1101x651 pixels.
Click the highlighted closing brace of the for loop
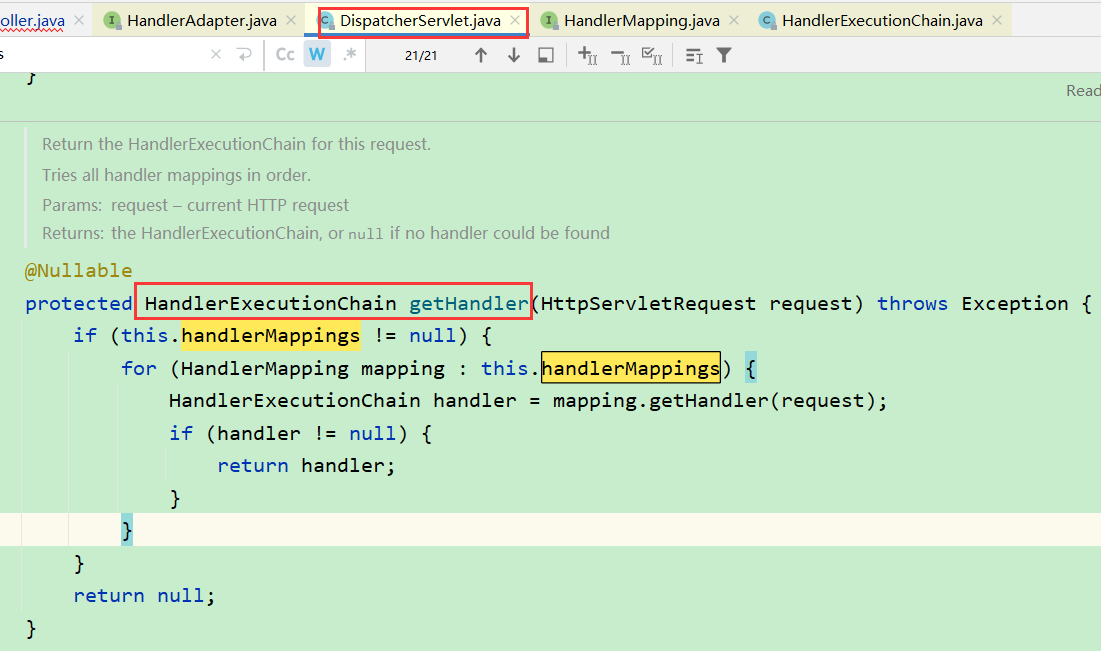[x=126, y=530]
